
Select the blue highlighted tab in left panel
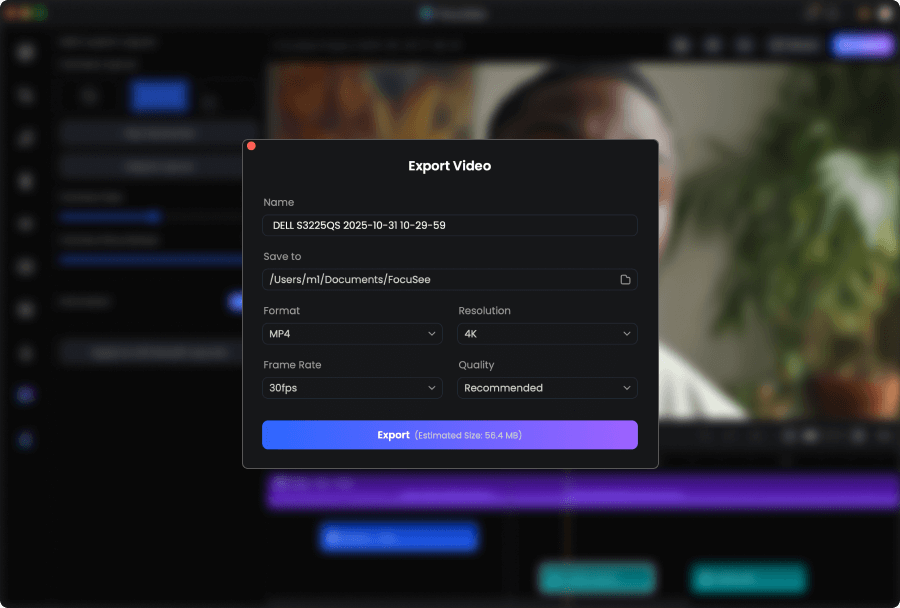point(158,96)
